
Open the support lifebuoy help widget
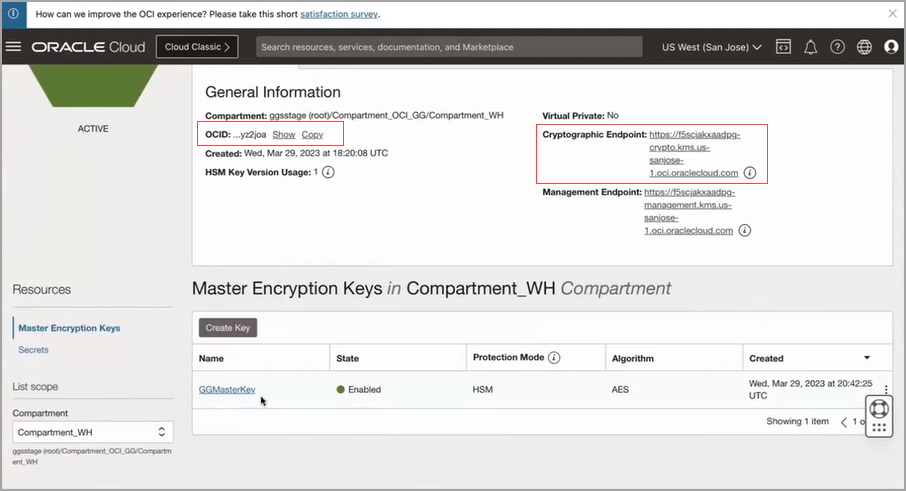pyautogui.click(x=879, y=408)
